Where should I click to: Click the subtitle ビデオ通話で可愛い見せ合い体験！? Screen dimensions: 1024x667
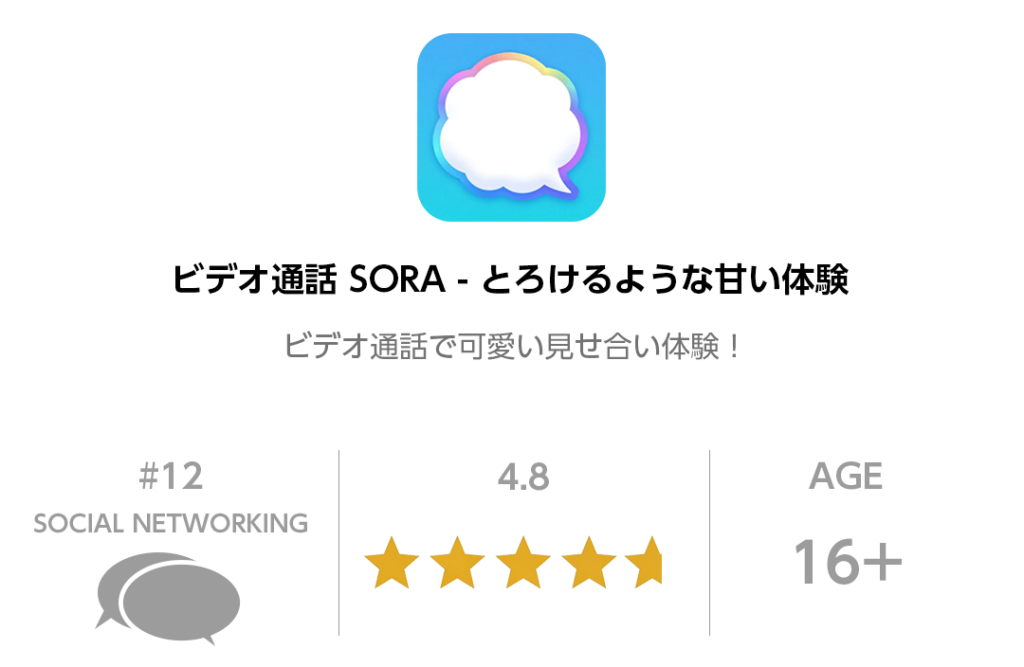[511, 346]
